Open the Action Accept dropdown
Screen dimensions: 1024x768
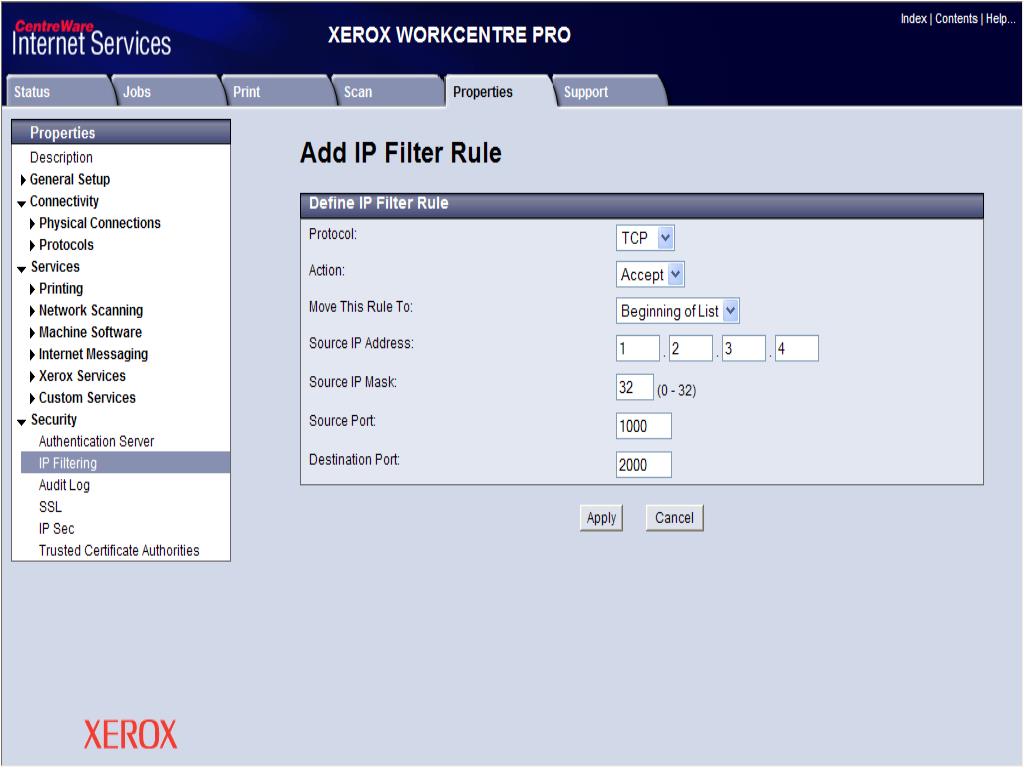650,274
